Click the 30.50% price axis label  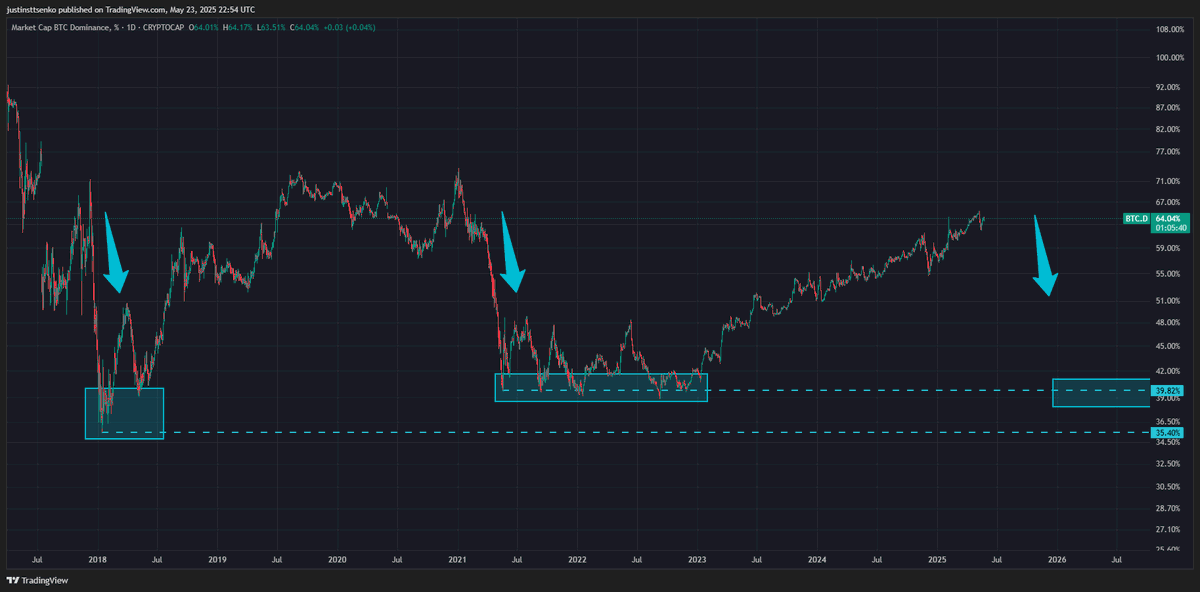click(x=1168, y=486)
